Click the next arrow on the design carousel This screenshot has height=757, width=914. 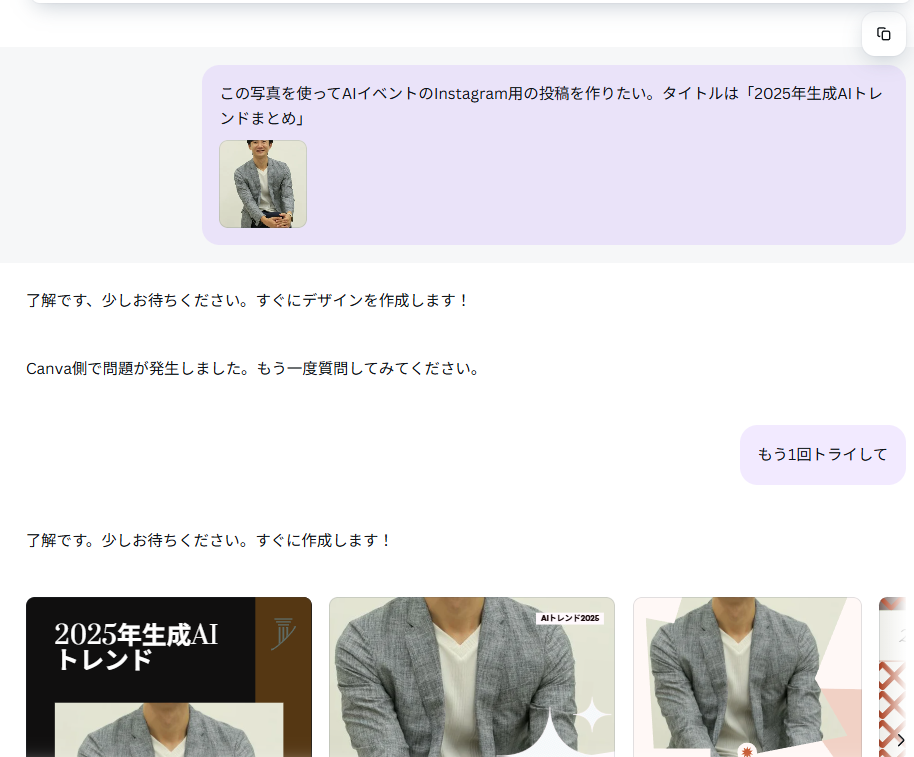pos(900,740)
